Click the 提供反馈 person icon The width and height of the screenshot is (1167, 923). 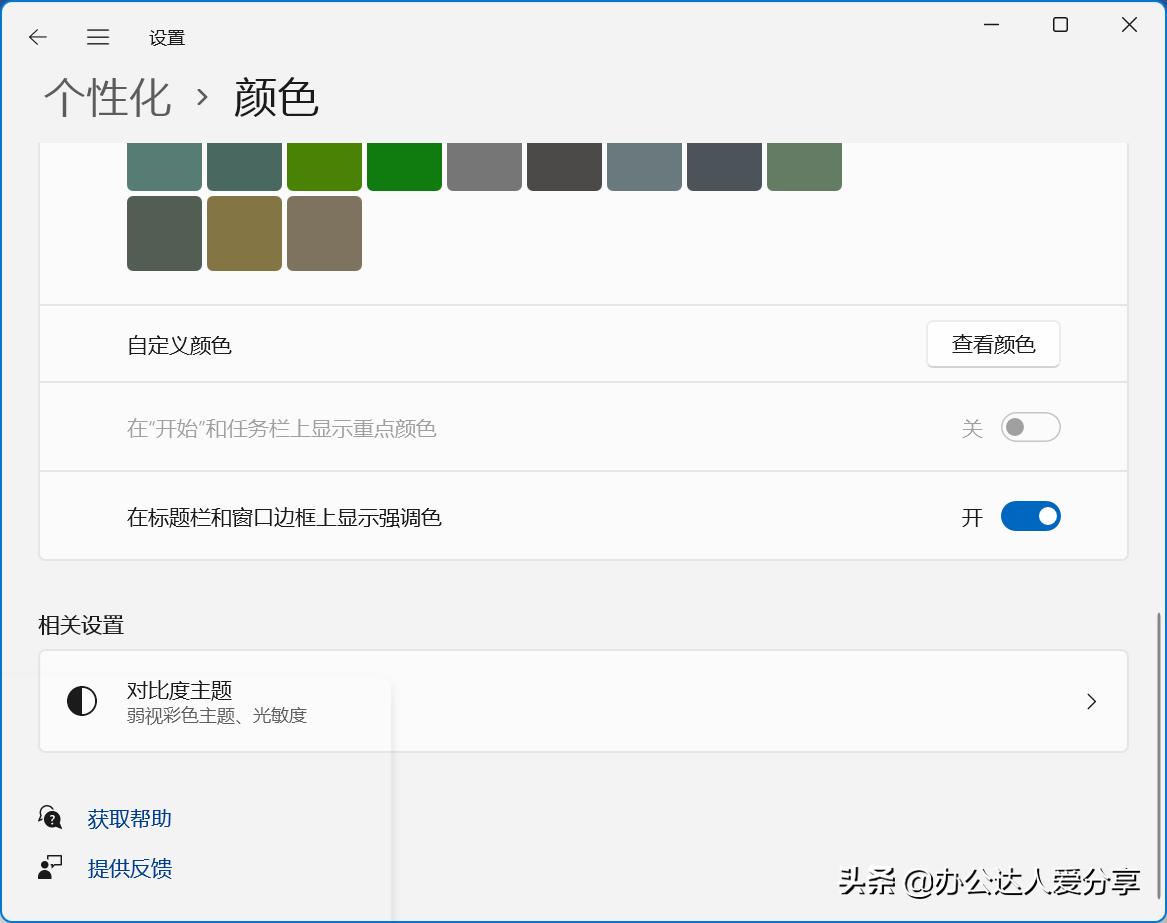48,868
